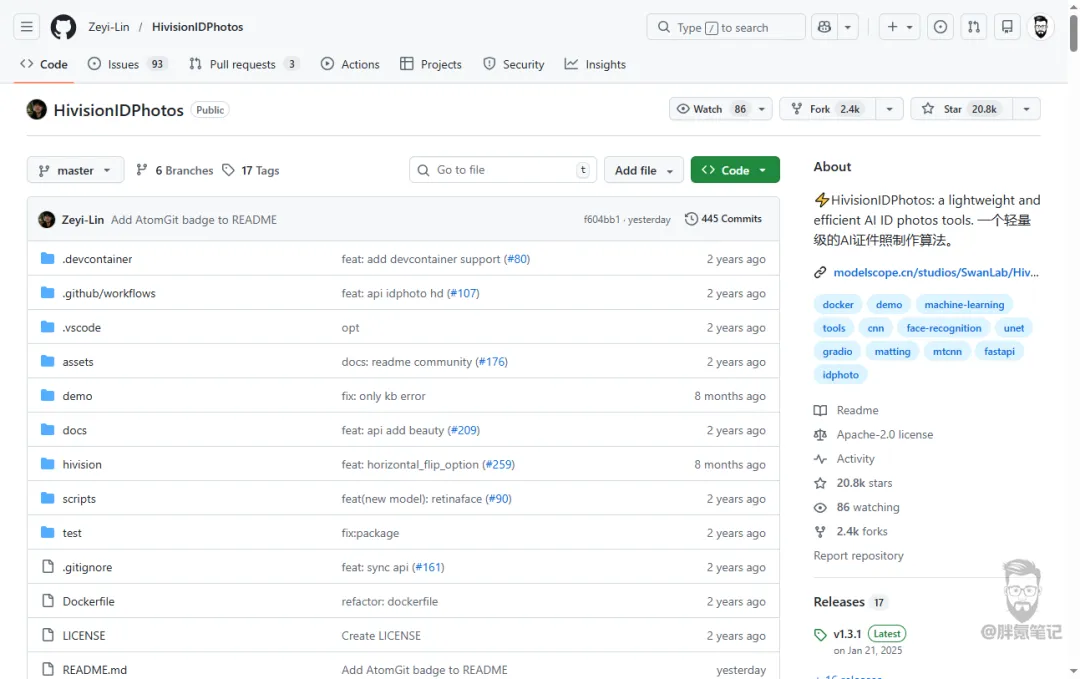Viewport: 1080px width, 679px height.
Task: Open the Issues inbox icon in header
Action: click(x=940, y=27)
